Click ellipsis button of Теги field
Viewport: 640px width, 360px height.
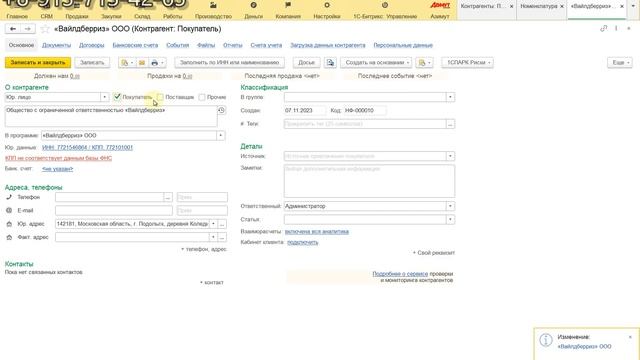pyautogui.click(x=450, y=124)
